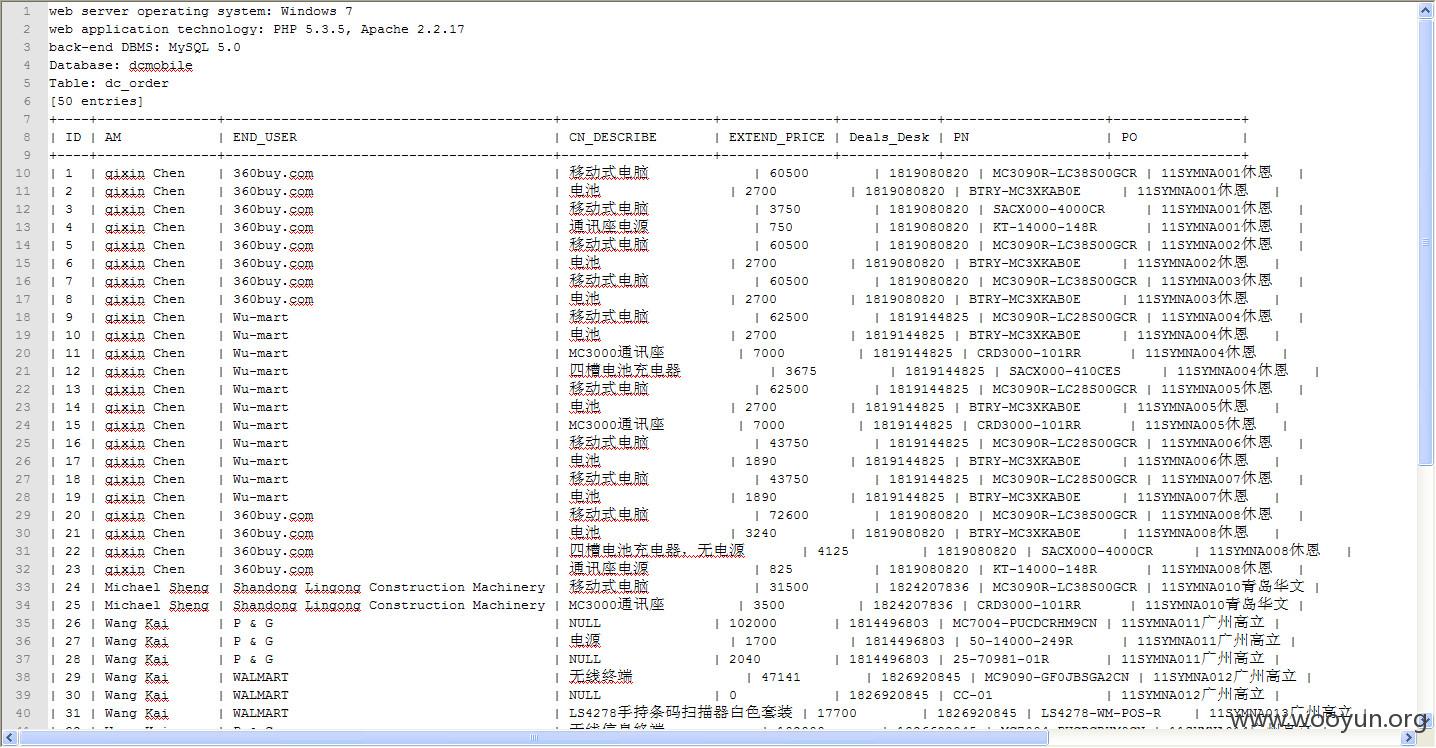
Task: Click the "PO" column header
Action: [x=1129, y=138]
